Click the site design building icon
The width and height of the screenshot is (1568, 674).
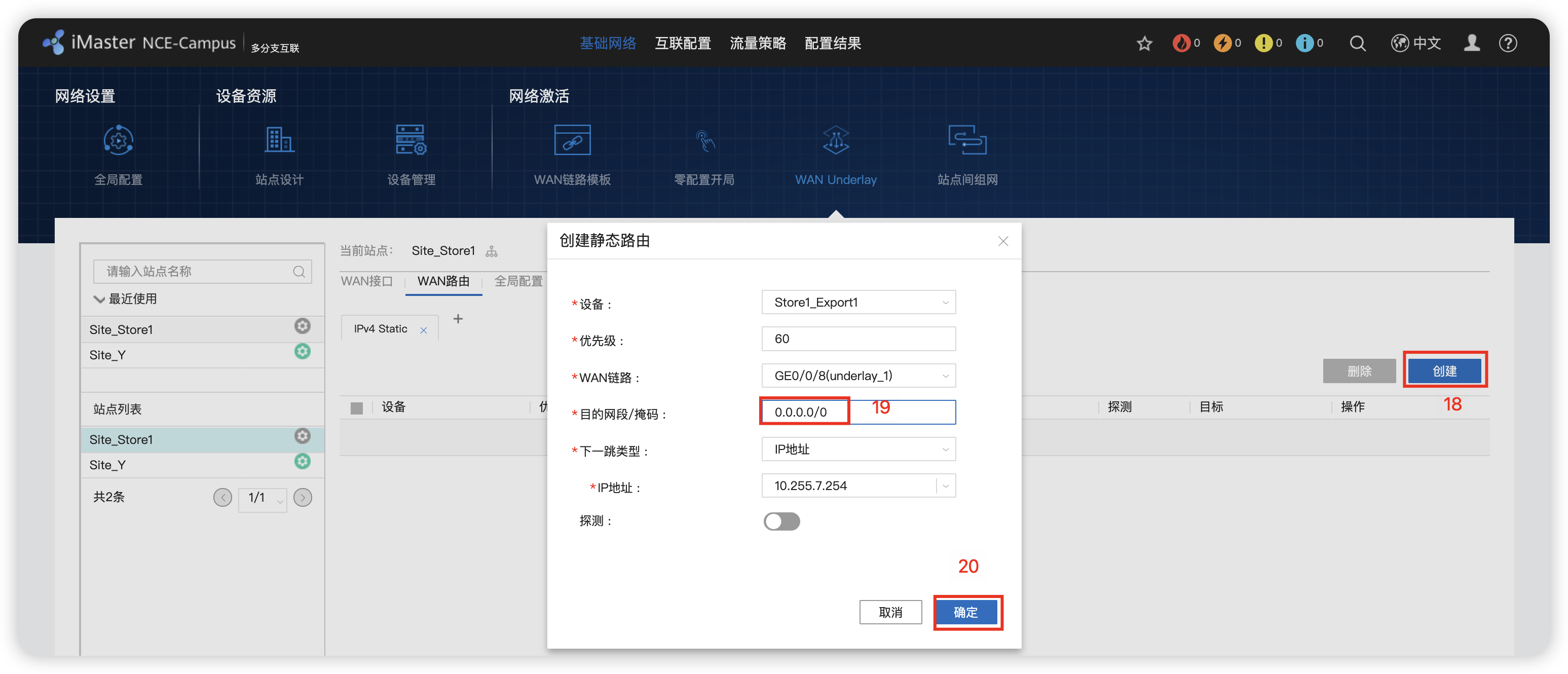(279, 140)
